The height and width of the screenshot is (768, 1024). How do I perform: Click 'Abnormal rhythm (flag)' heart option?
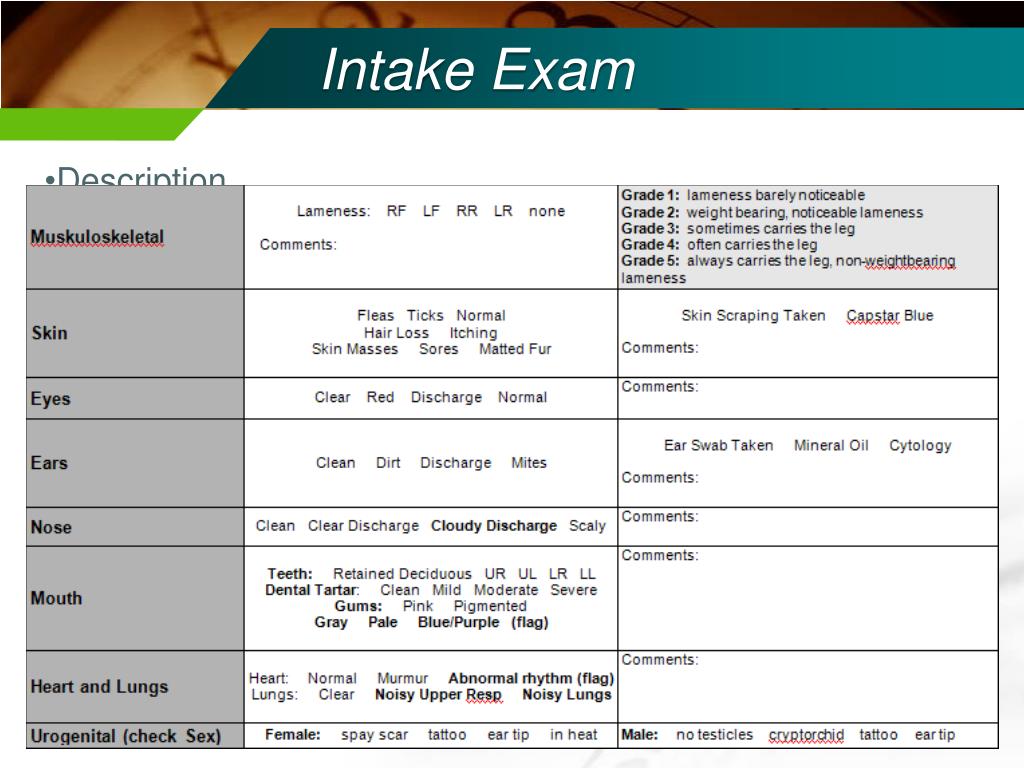point(531,679)
